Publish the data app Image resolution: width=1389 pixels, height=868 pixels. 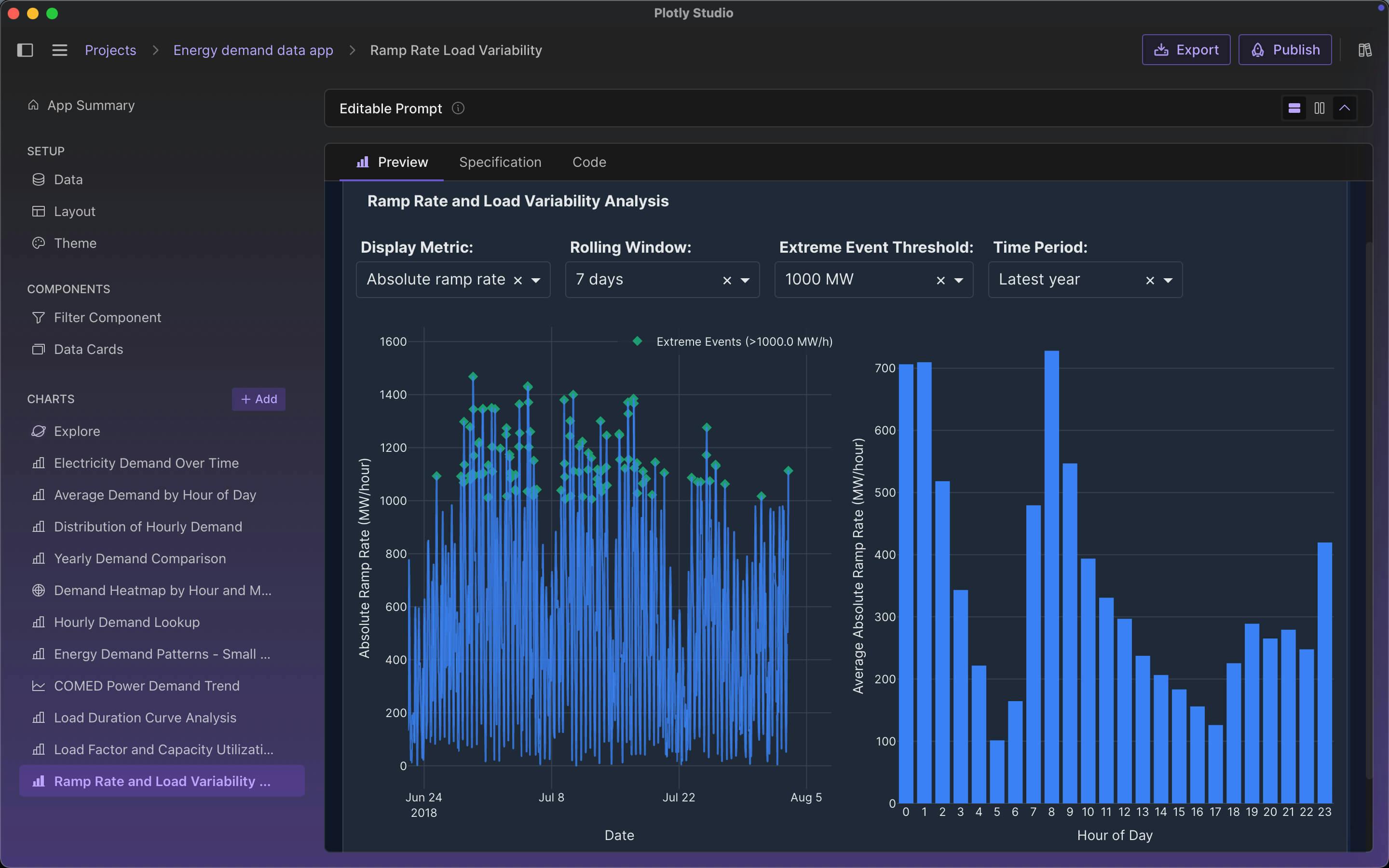1284,49
